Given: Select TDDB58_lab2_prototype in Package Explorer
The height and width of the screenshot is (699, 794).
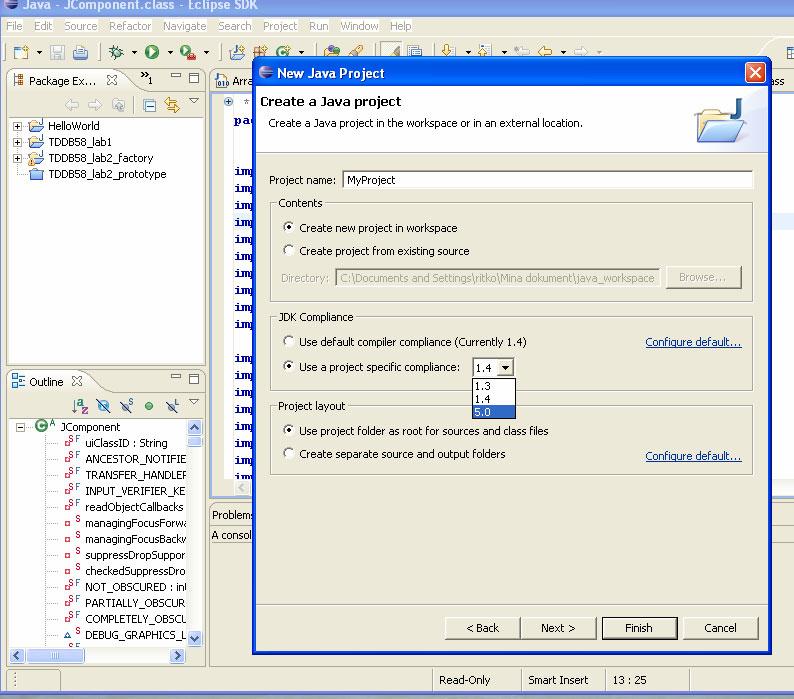Looking at the screenshot, I should (x=107, y=174).
